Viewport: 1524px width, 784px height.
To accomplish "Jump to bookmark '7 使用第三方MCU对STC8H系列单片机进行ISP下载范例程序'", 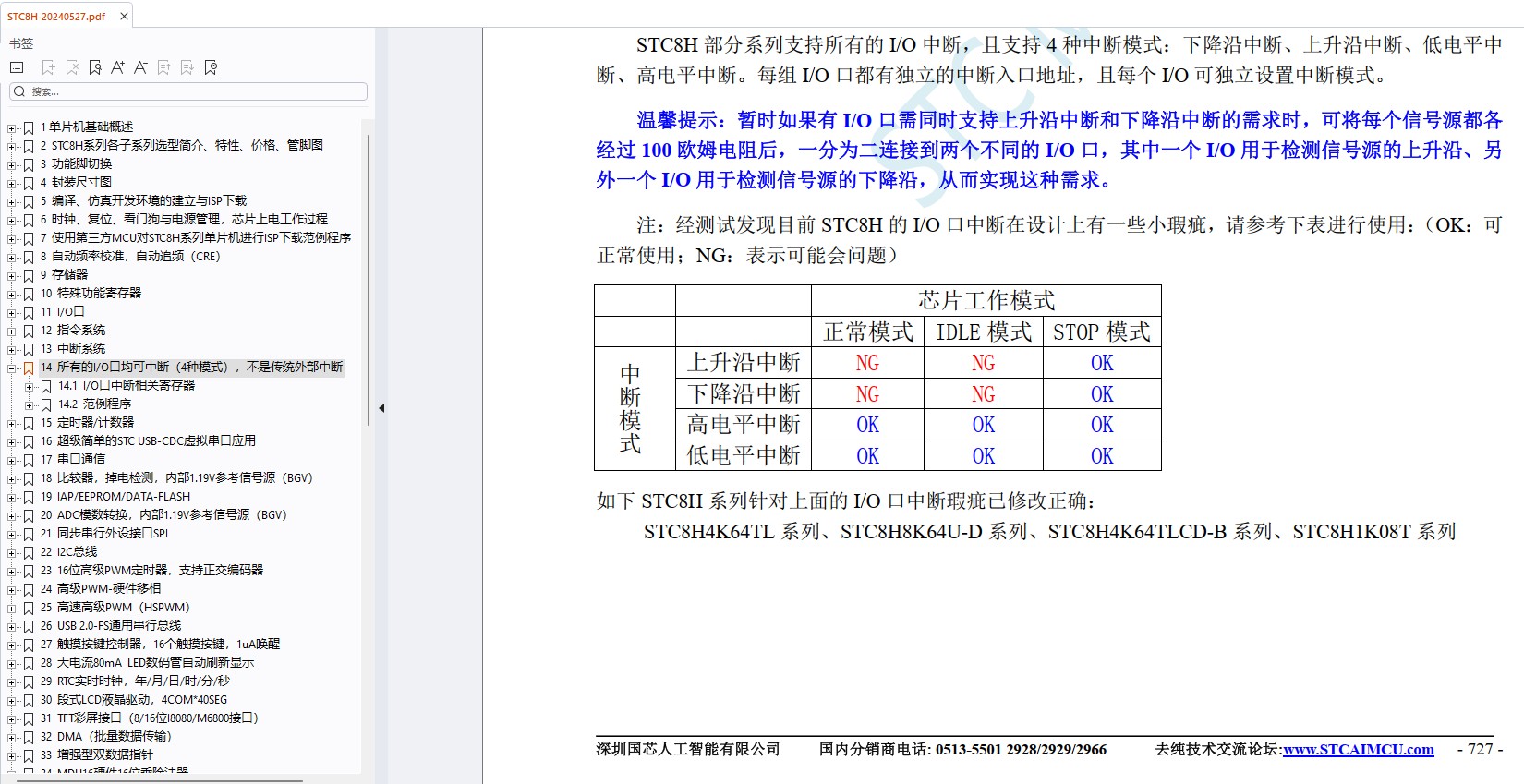I will [x=196, y=237].
